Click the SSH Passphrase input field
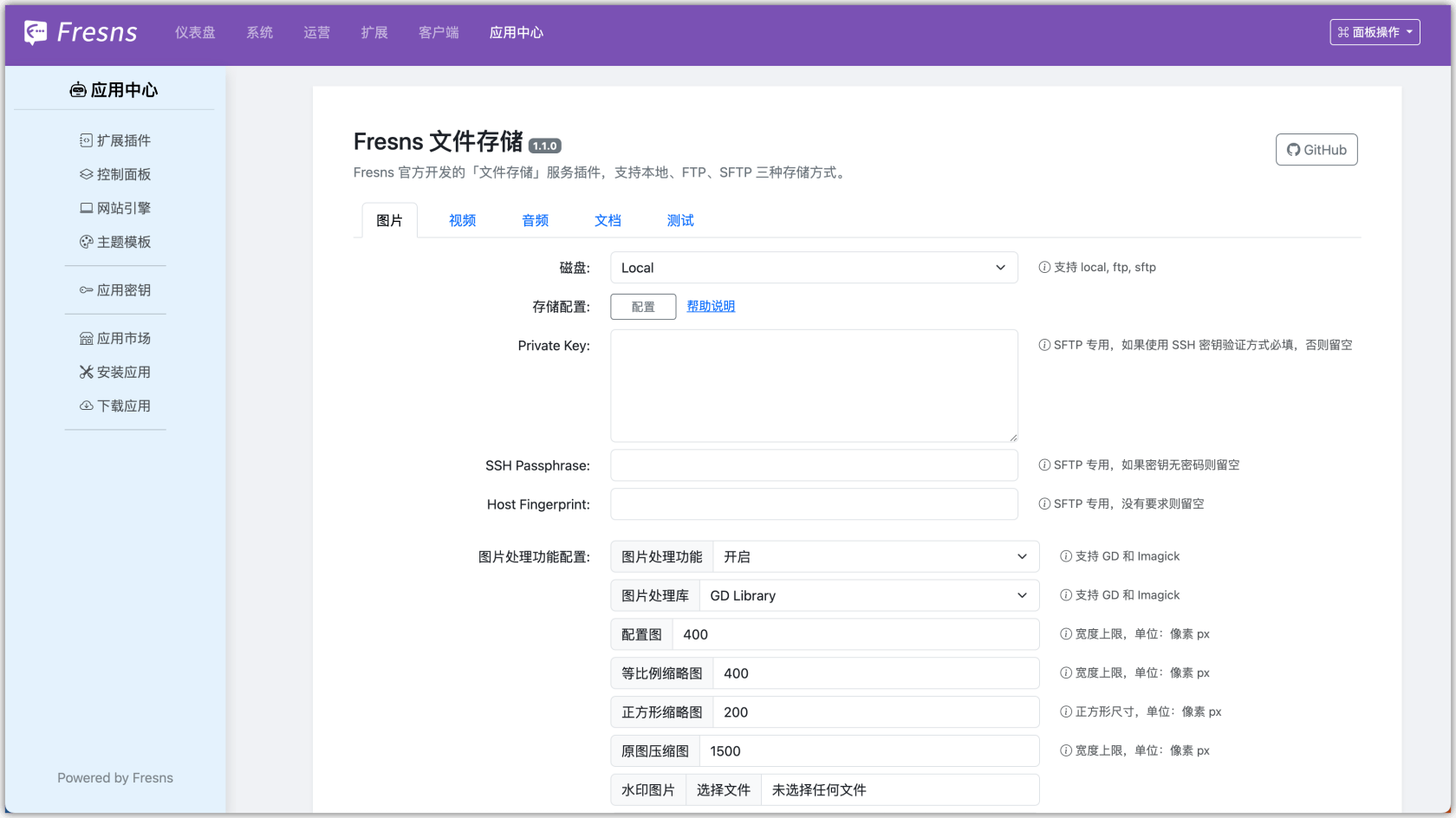The height and width of the screenshot is (818, 1456). 814,465
